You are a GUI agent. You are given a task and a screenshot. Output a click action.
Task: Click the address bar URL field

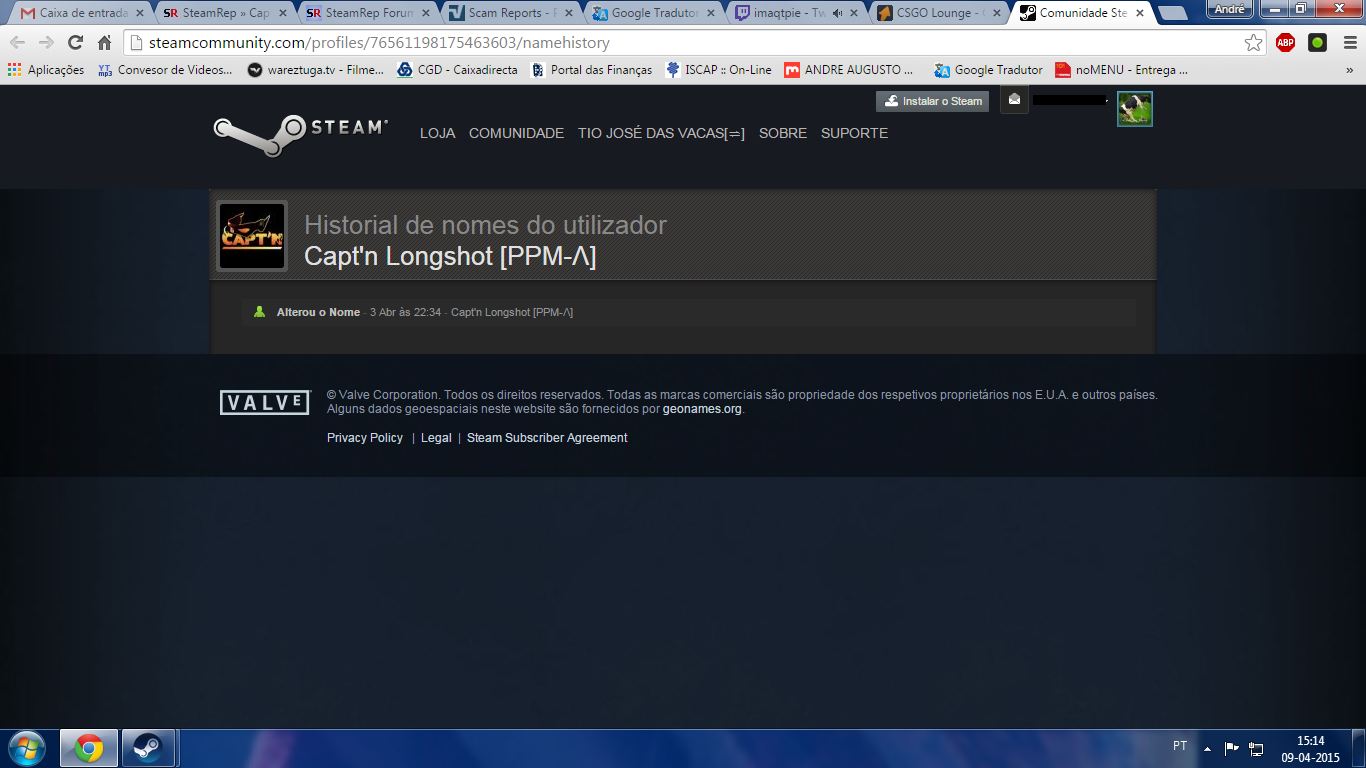click(x=680, y=43)
